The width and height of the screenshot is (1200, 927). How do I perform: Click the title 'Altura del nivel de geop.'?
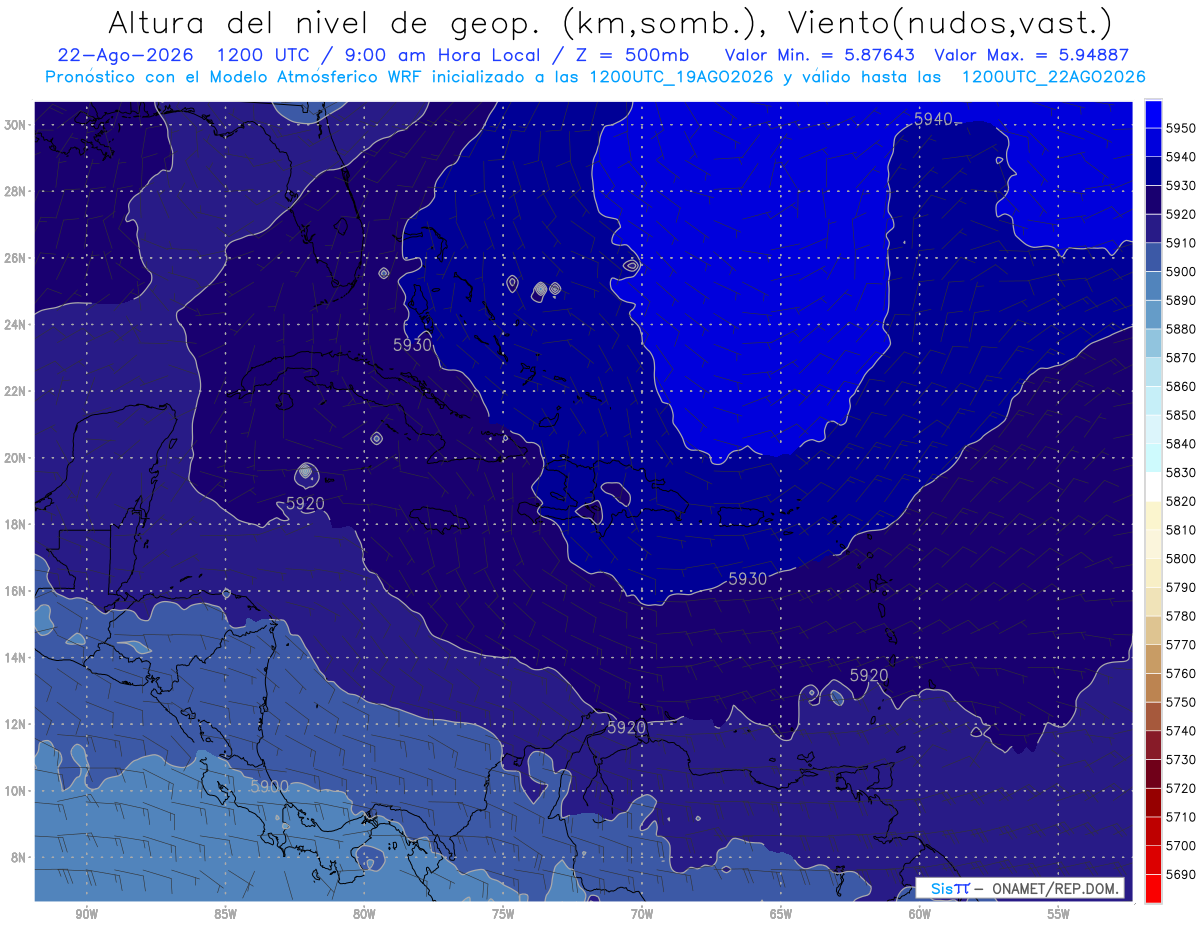[326, 21]
